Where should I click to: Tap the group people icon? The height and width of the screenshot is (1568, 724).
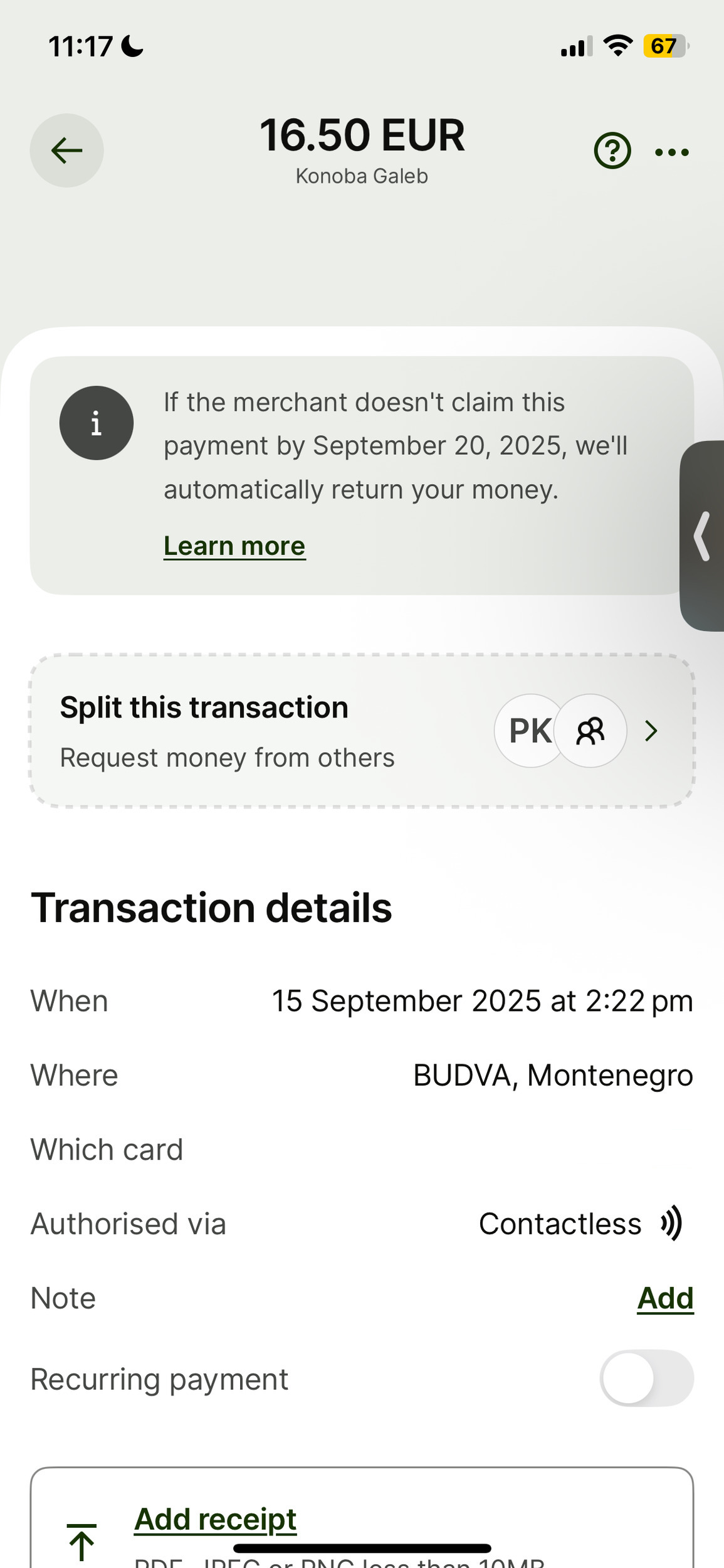(x=590, y=731)
